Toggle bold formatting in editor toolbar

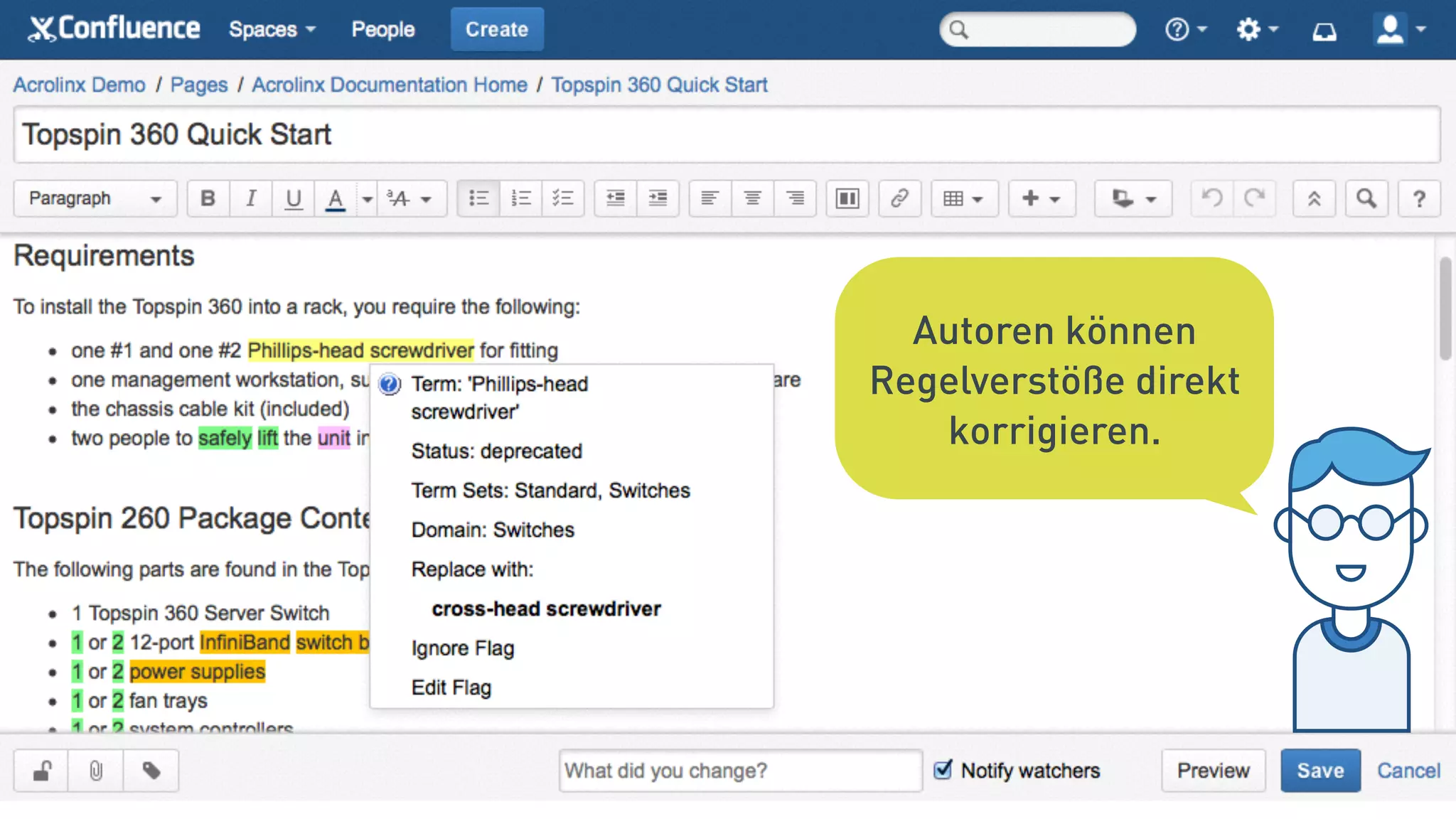(208, 198)
